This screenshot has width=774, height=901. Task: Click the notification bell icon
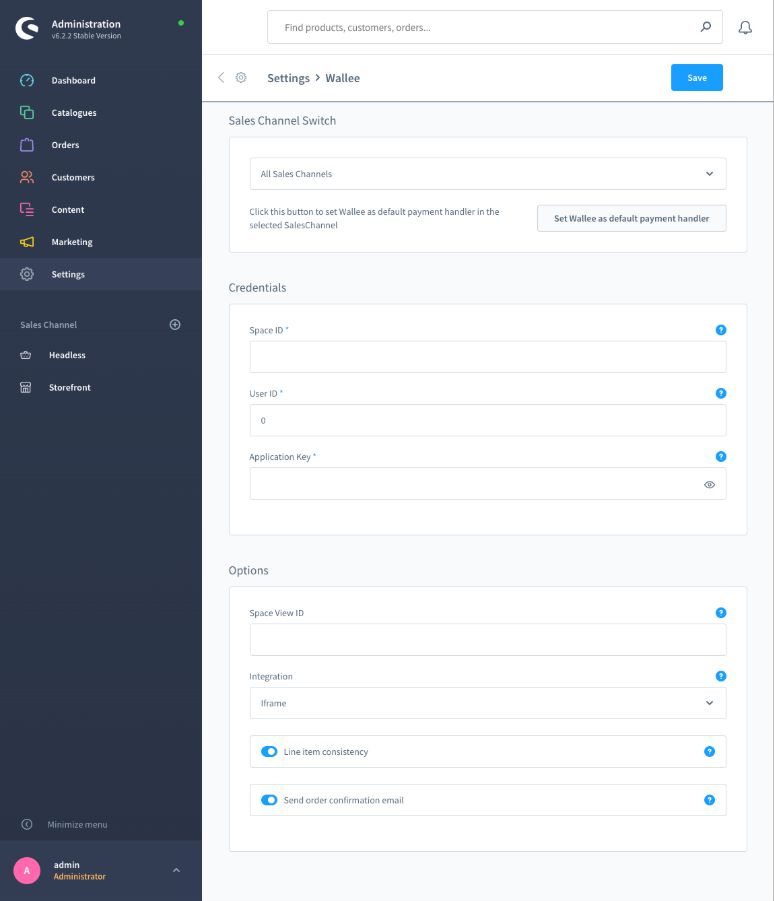pos(745,28)
